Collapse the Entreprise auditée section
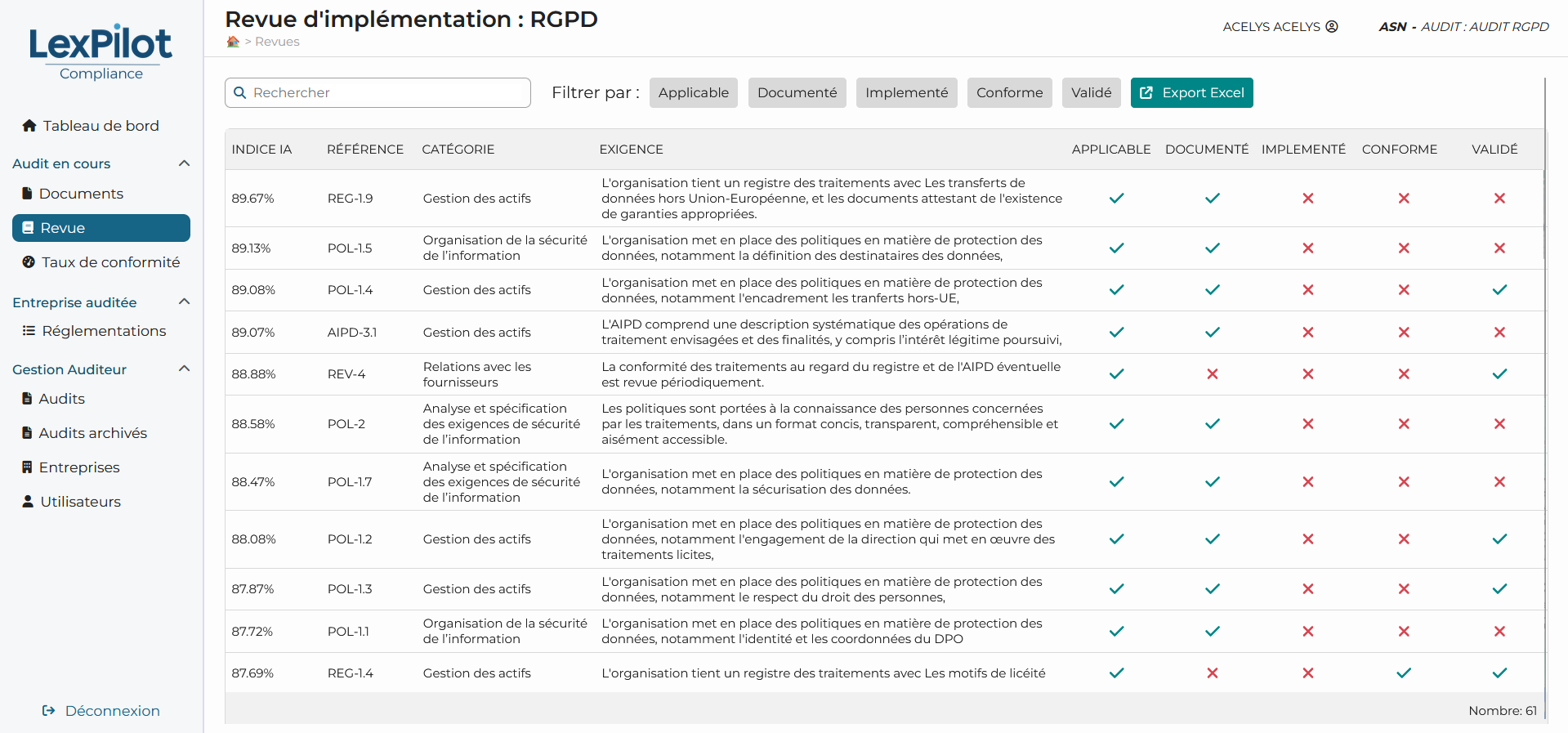The image size is (1568, 733). tap(185, 302)
